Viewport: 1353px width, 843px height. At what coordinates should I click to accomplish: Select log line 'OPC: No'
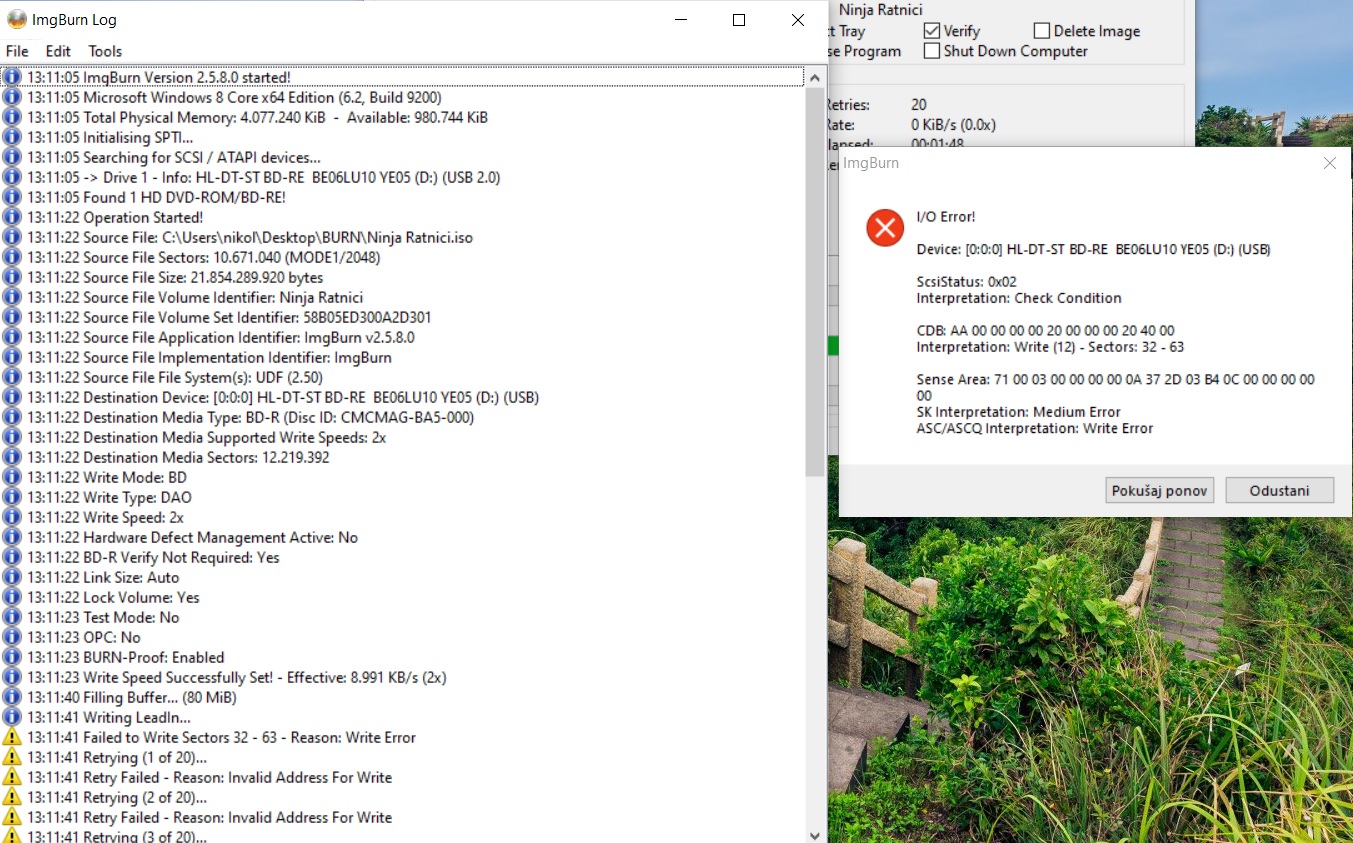pyautogui.click(x=403, y=637)
